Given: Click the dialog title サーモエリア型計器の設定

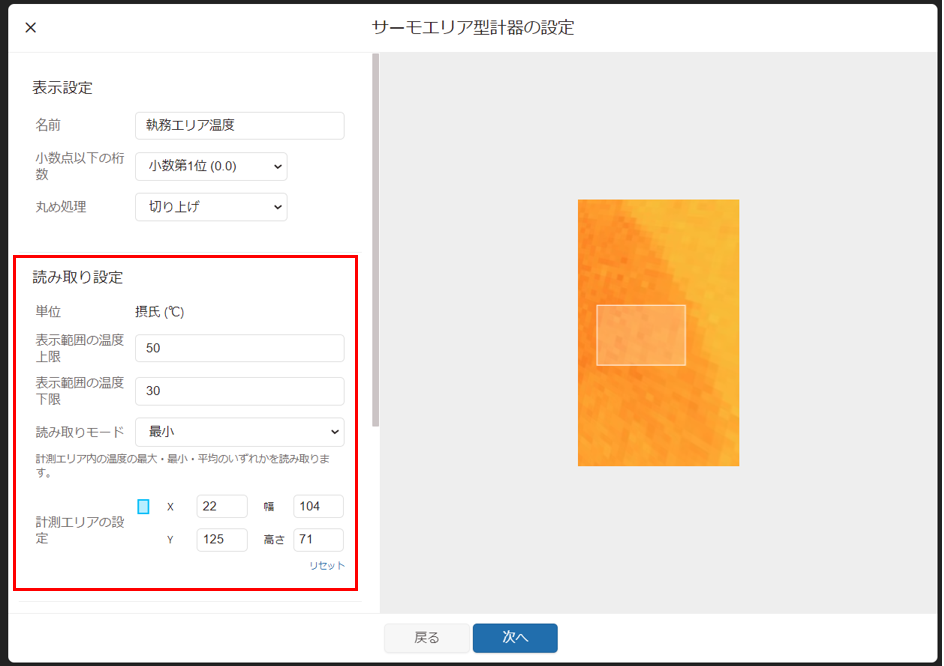Looking at the screenshot, I should [x=473, y=28].
